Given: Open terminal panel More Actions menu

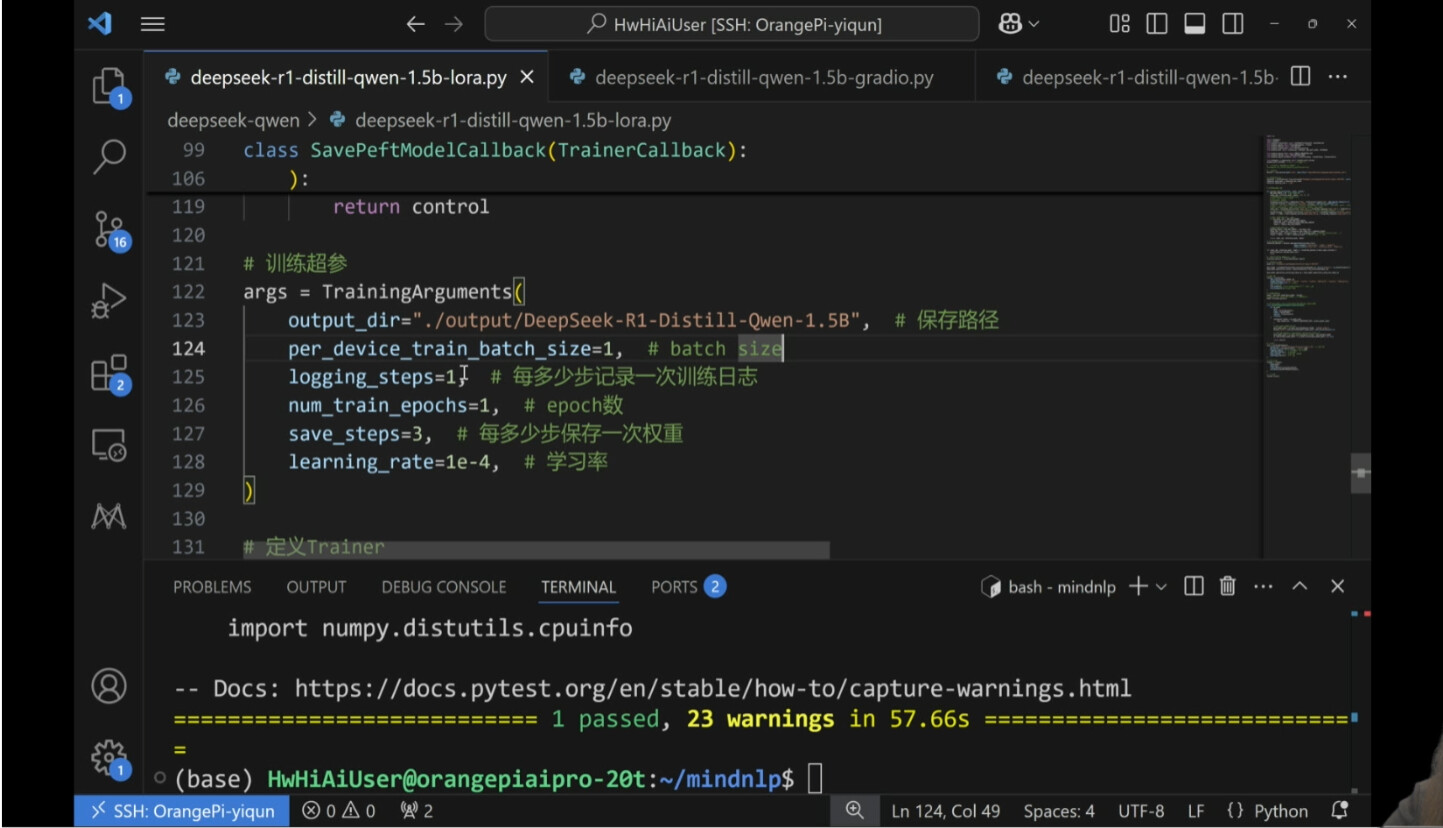Looking at the screenshot, I should [x=1263, y=587].
